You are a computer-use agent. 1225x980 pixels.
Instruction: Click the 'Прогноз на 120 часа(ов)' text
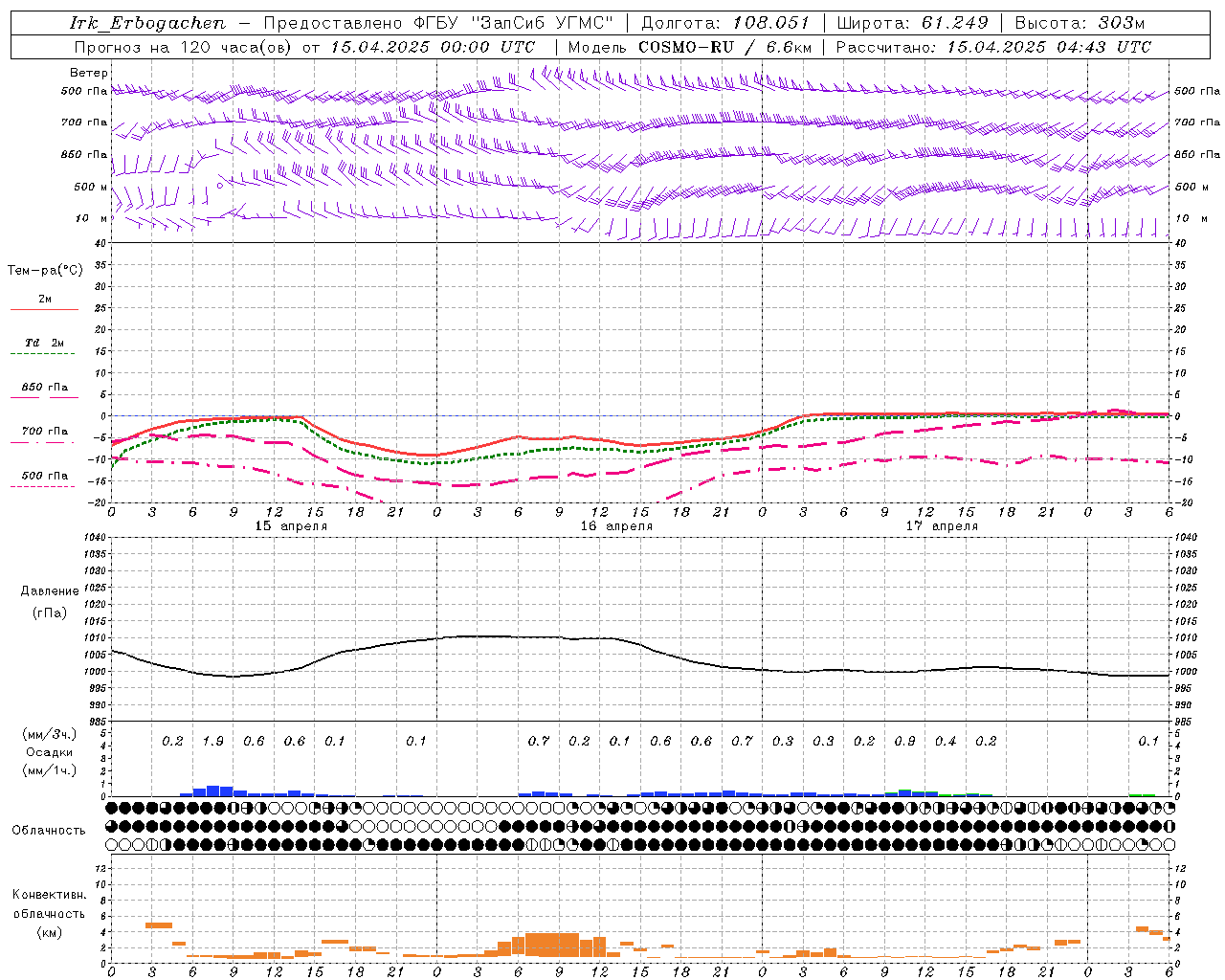click(184, 47)
